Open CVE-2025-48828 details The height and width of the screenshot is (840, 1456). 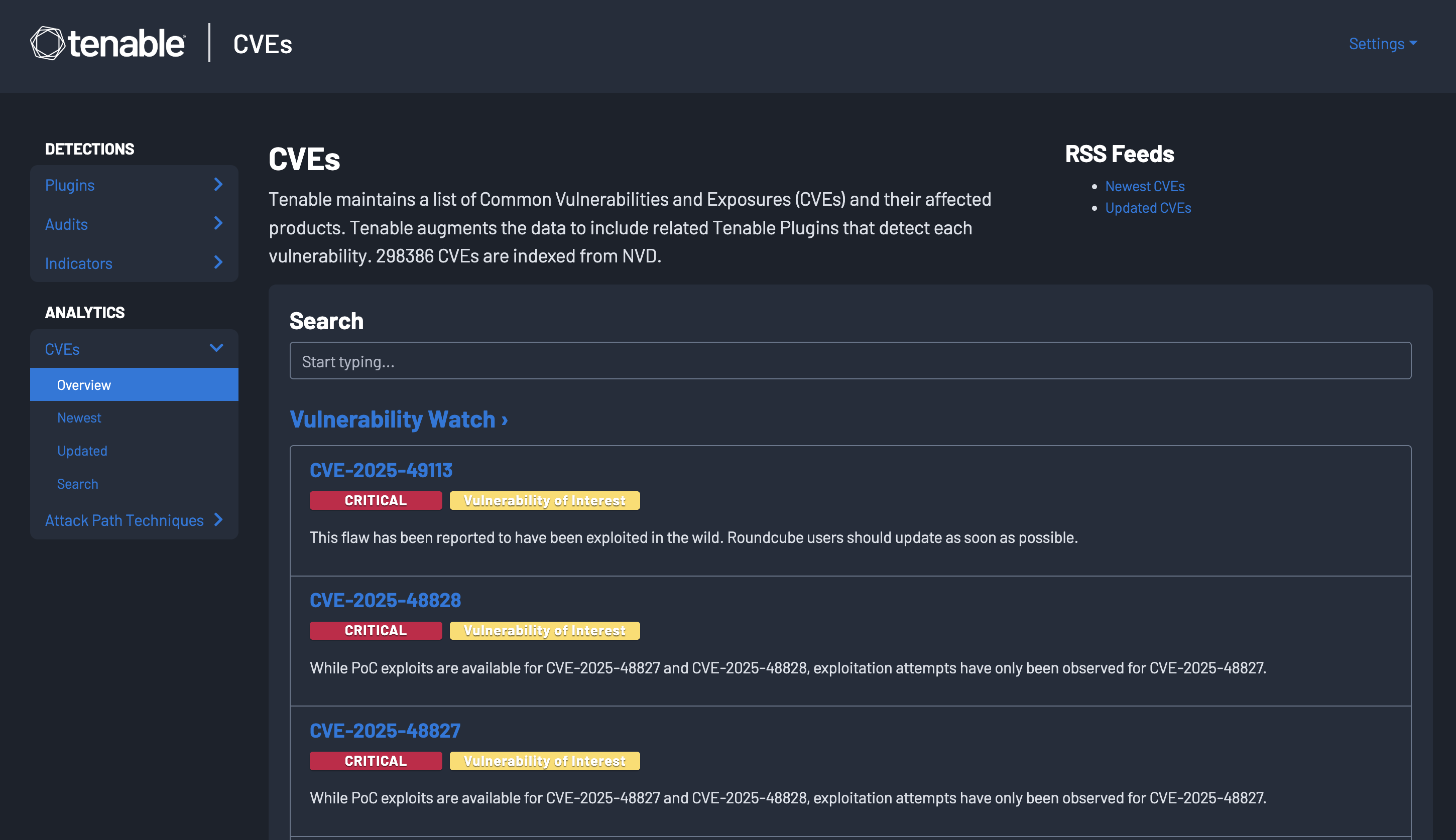coord(385,600)
